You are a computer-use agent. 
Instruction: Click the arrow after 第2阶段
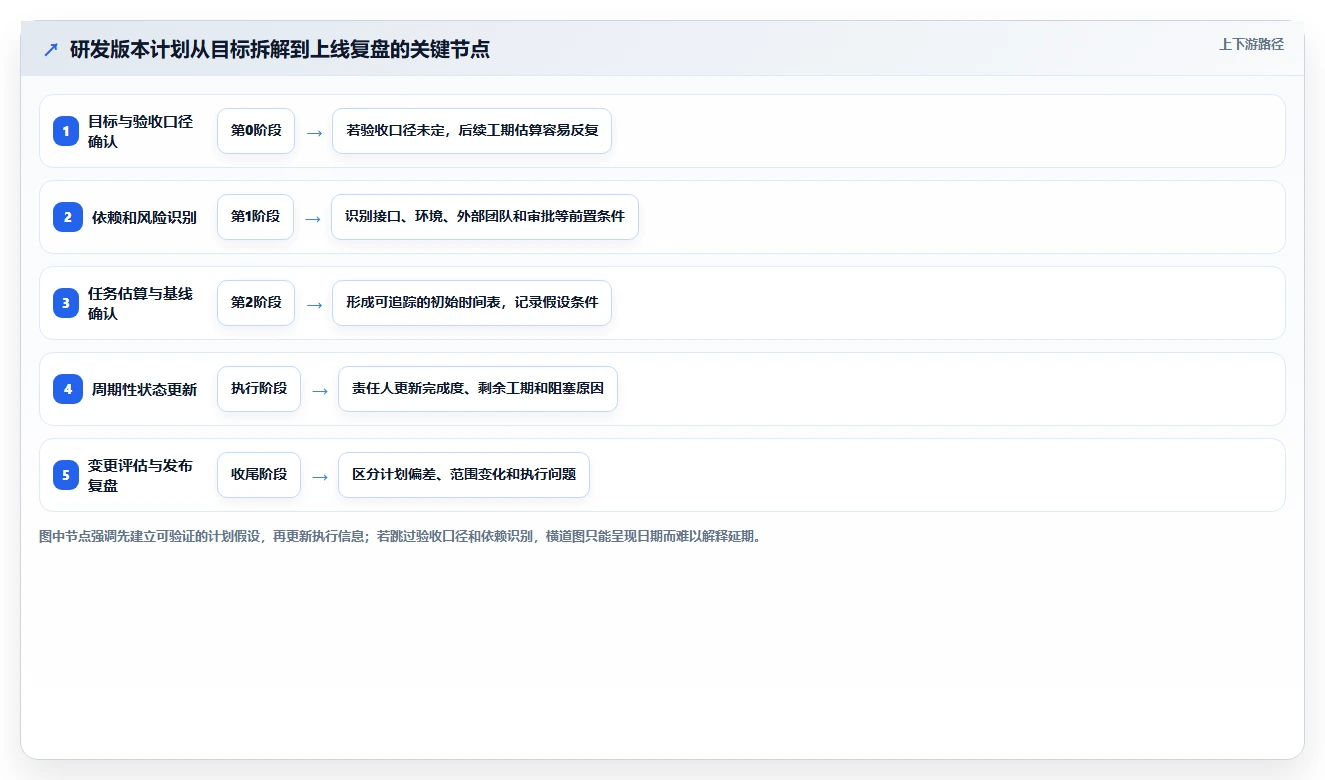pos(314,304)
